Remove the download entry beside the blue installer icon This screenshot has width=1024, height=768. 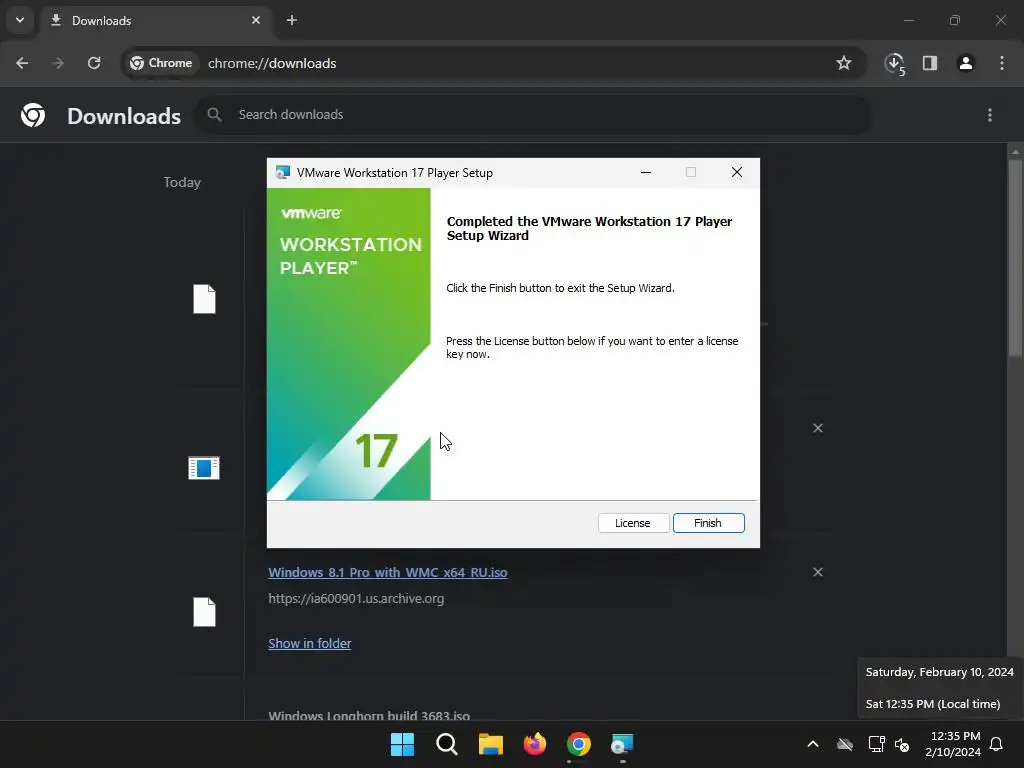(818, 428)
